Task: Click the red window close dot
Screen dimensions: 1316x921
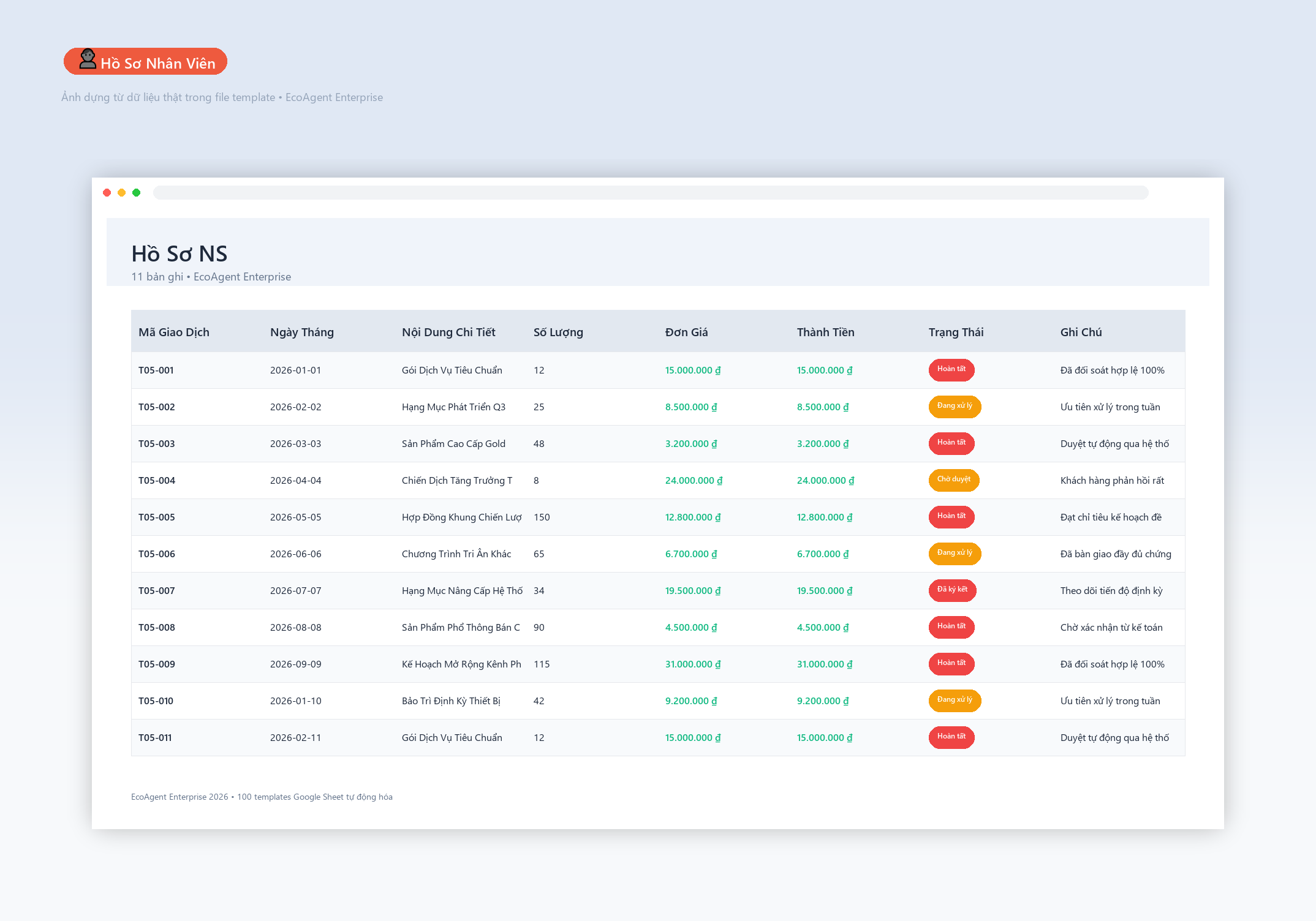Action: point(107,193)
